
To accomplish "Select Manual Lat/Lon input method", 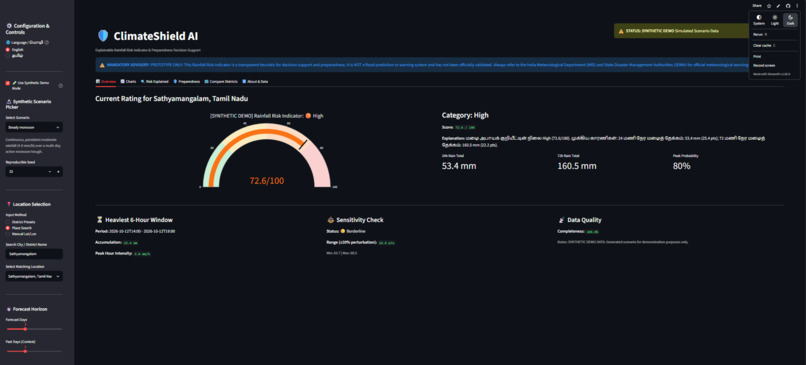I will tap(8, 233).
